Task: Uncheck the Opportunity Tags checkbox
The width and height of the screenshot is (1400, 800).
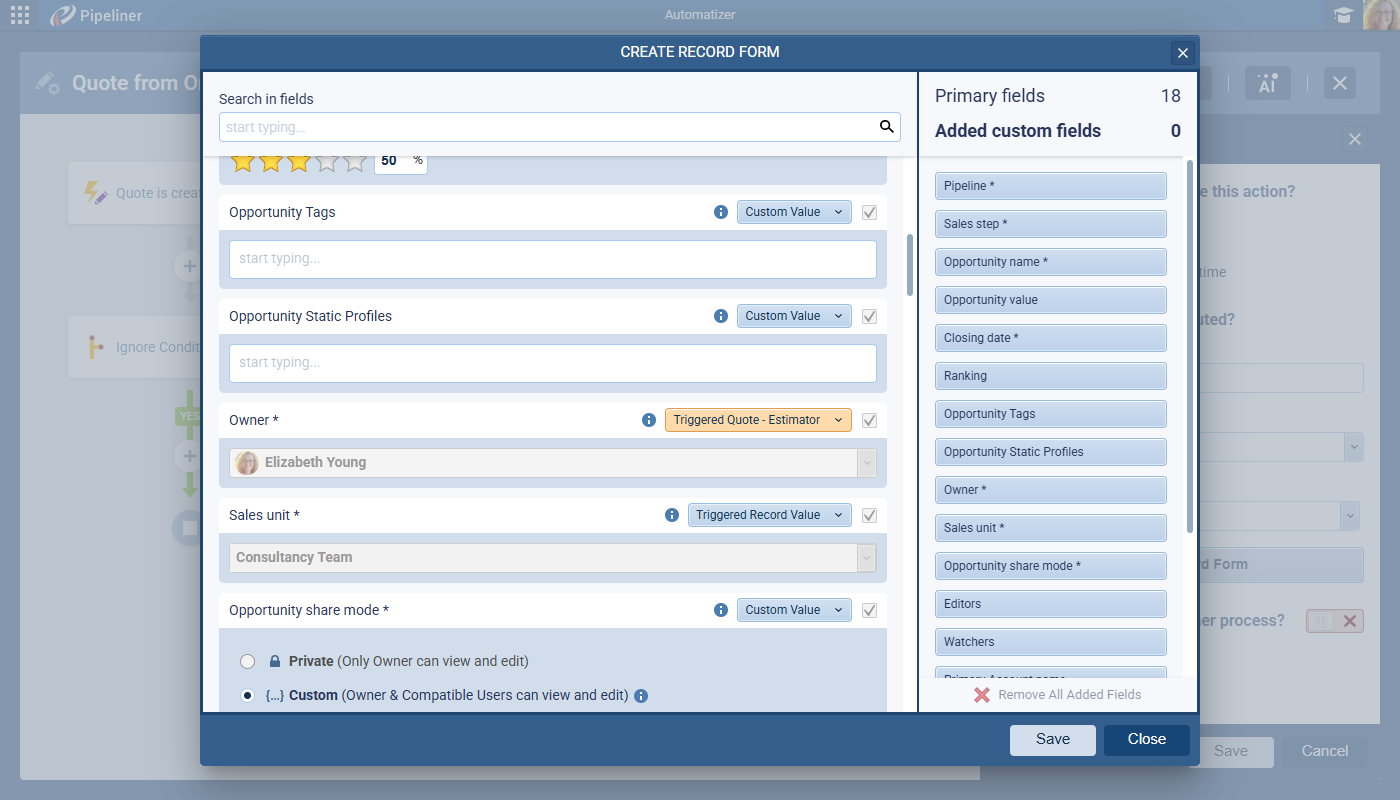Action: point(869,212)
